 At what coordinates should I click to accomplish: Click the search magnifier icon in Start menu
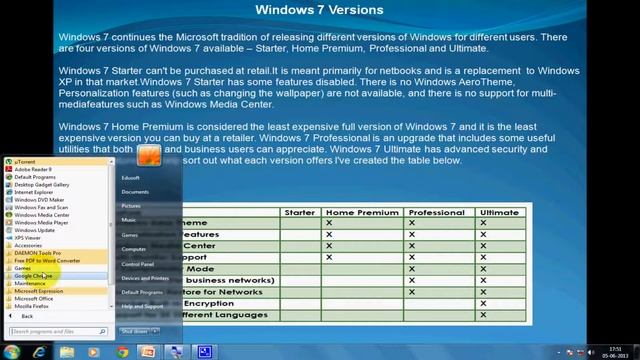tap(102, 331)
